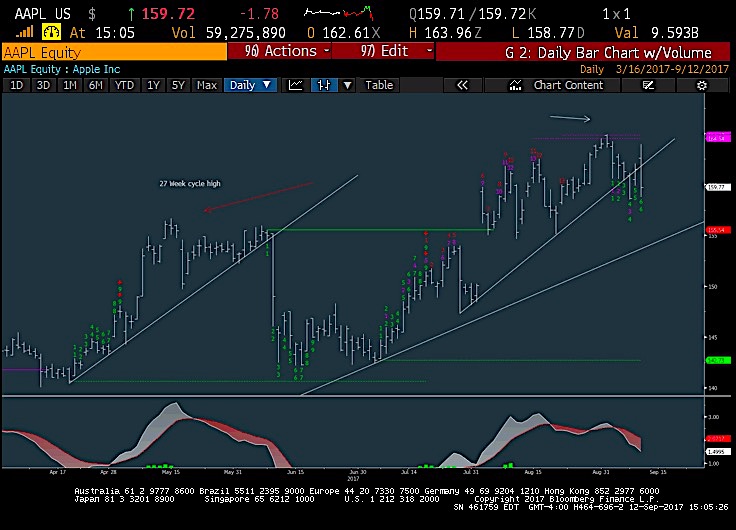Image resolution: width=736 pixels, height=530 pixels.
Task: Select the 3D range button
Action: coord(43,85)
